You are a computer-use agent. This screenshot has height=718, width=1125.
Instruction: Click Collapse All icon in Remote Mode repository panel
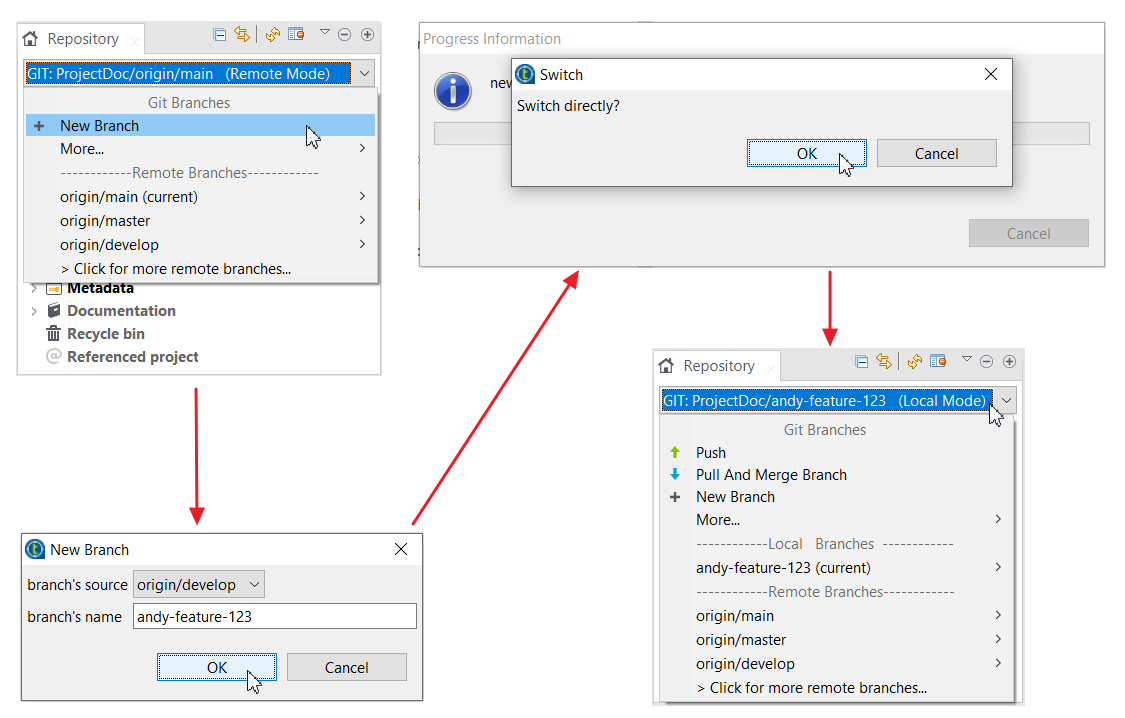(x=219, y=34)
